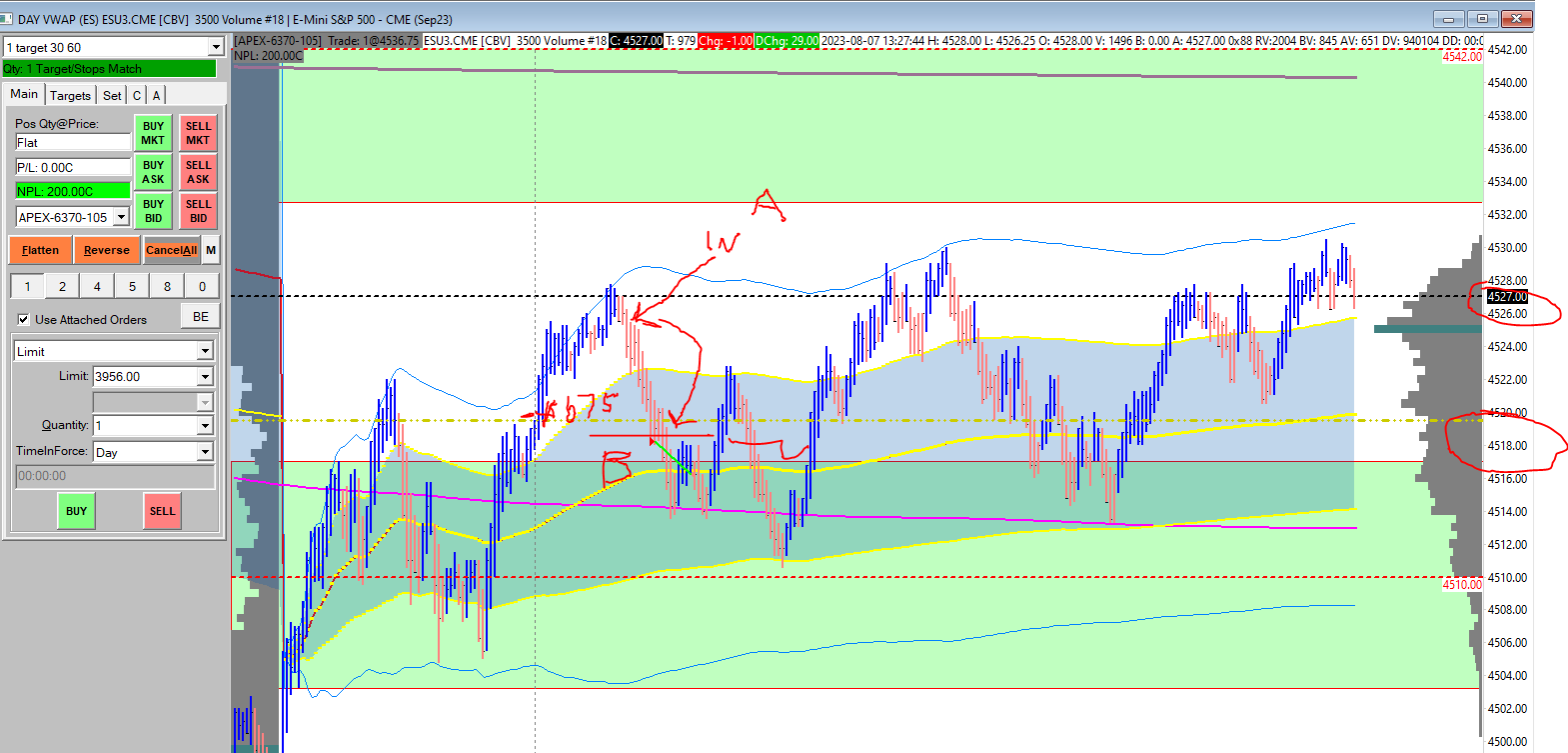Click the 4540.00 price scale value
Screen dimensions: 1568x753
tap(1507, 83)
